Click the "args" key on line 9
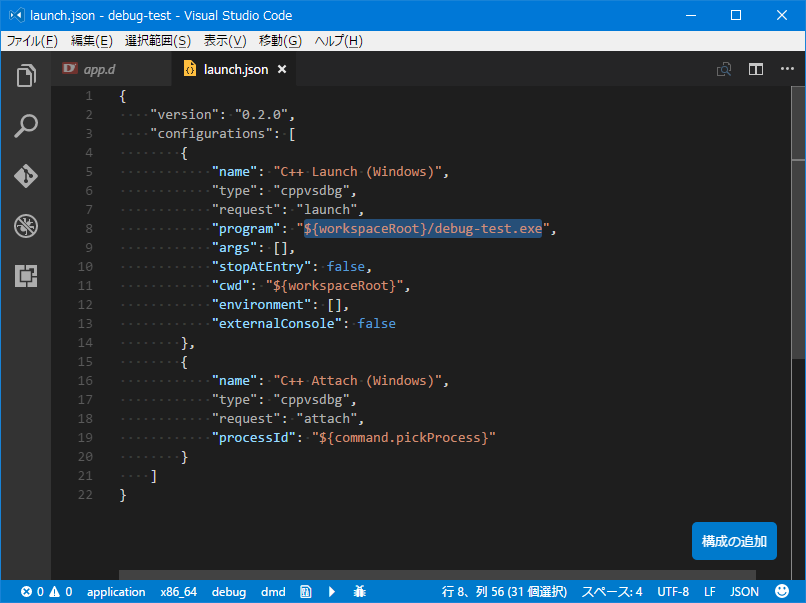Screen dimensions: 806x603 point(234,247)
